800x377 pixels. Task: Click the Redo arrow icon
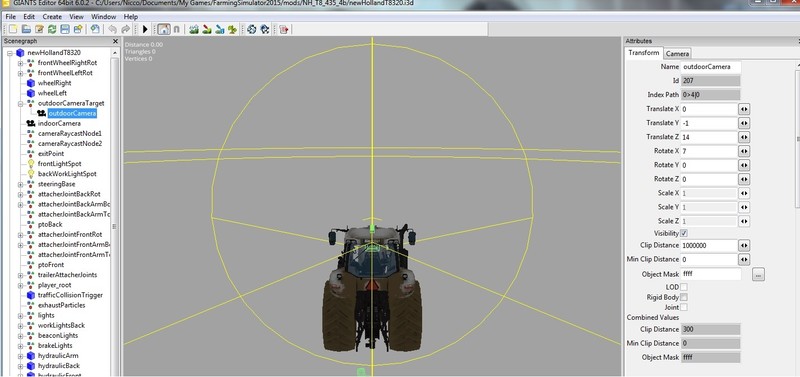tap(125, 30)
